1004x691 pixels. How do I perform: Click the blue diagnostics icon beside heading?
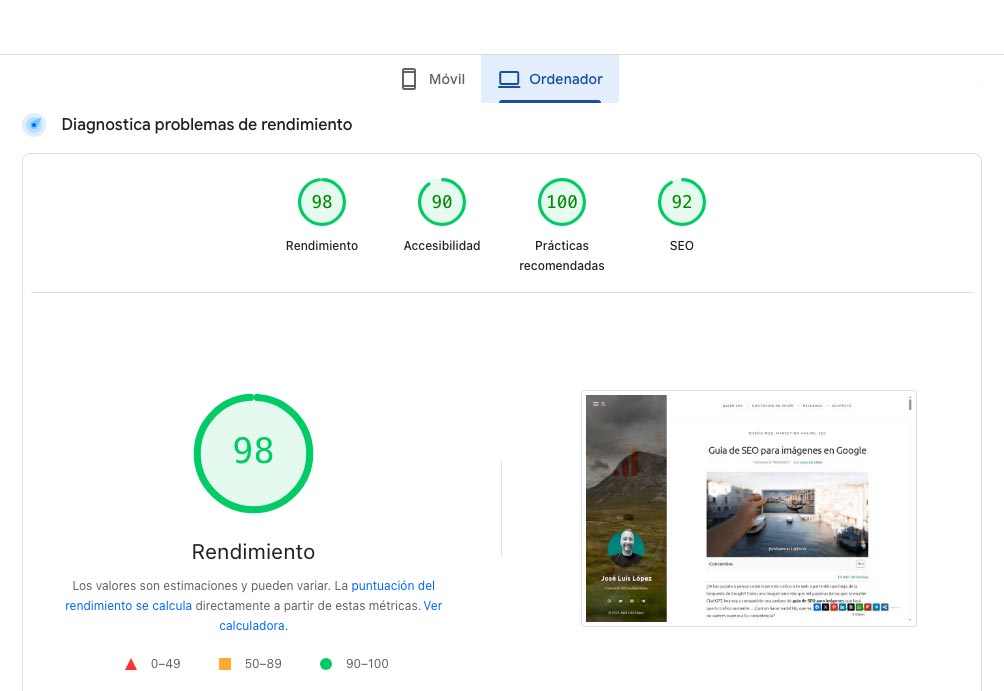[x=35, y=125]
